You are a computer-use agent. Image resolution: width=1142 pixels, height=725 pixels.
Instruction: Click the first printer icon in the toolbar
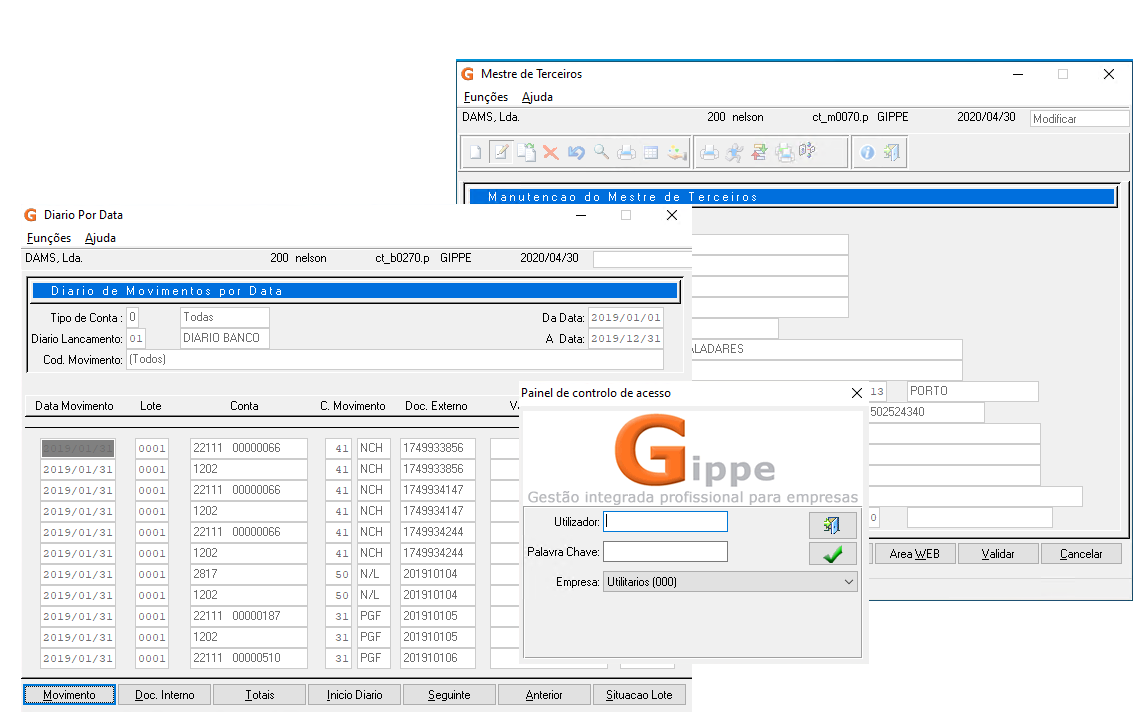pos(626,152)
